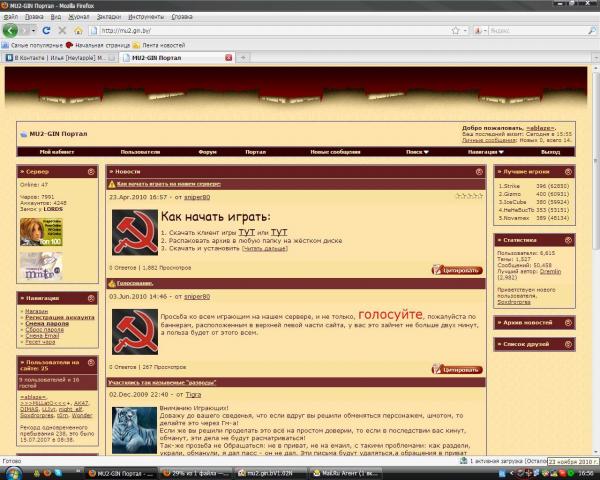Open the Файл menu
The height and width of the screenshot is (480, 600).
click(x=11, y=17)
